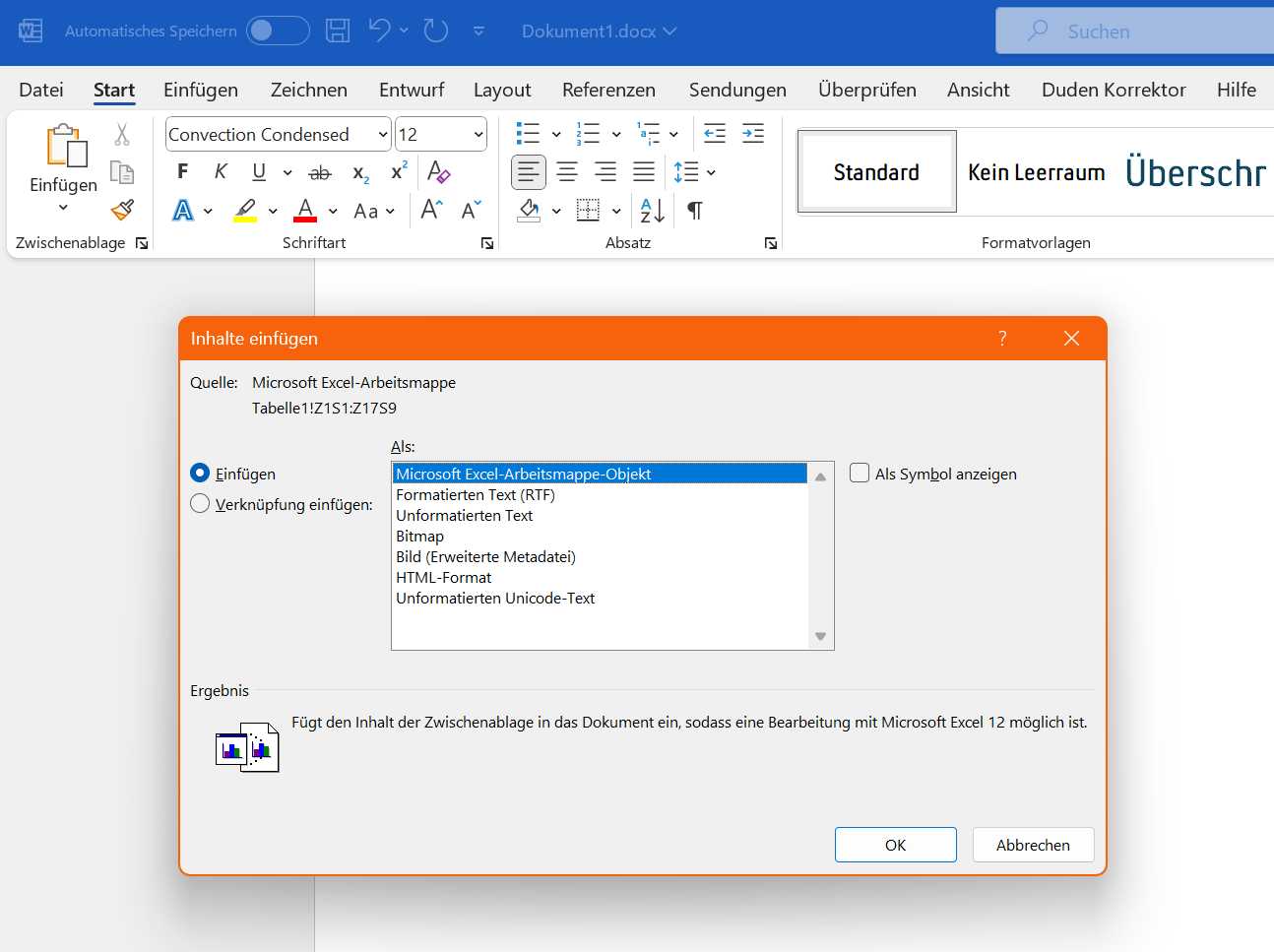
Task: Activate the subscript icon
Action: point(359,172)
